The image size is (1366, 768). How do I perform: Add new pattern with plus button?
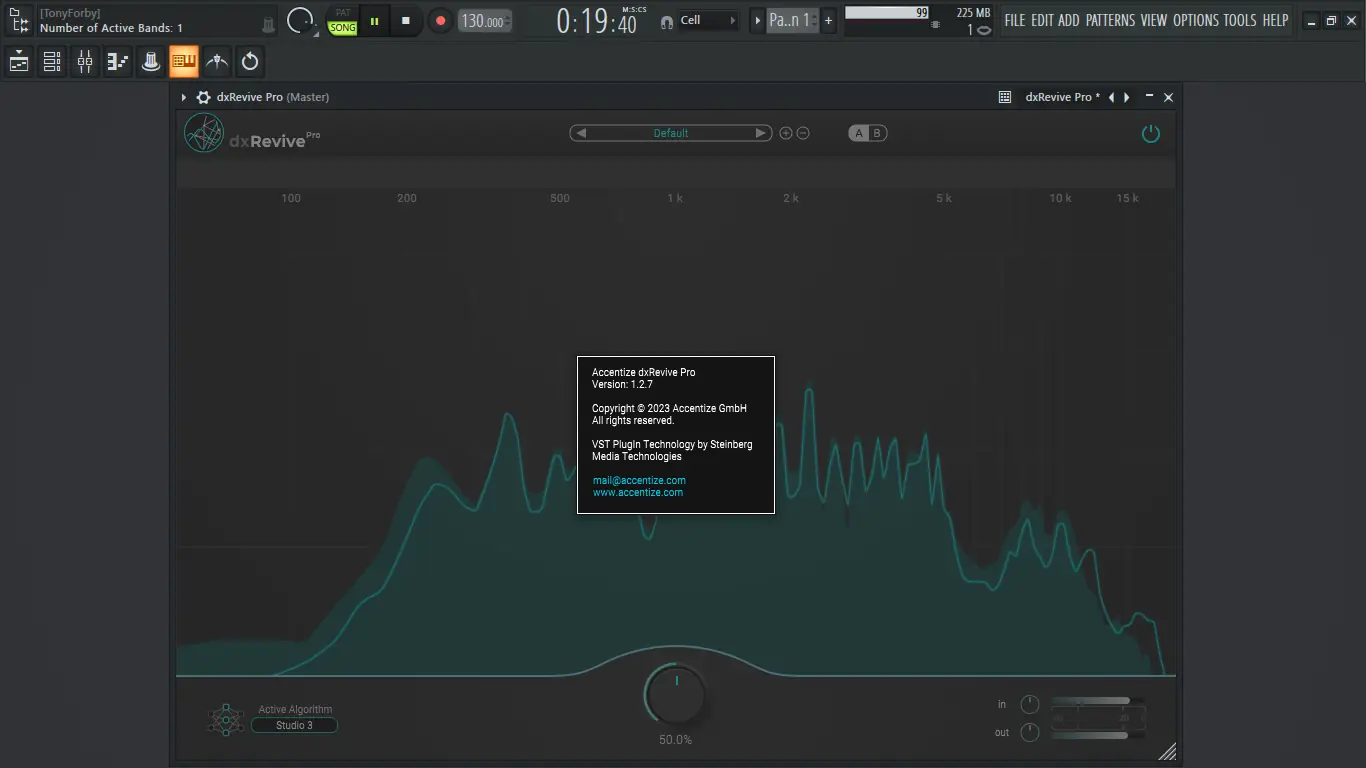[x=828, y=20]
